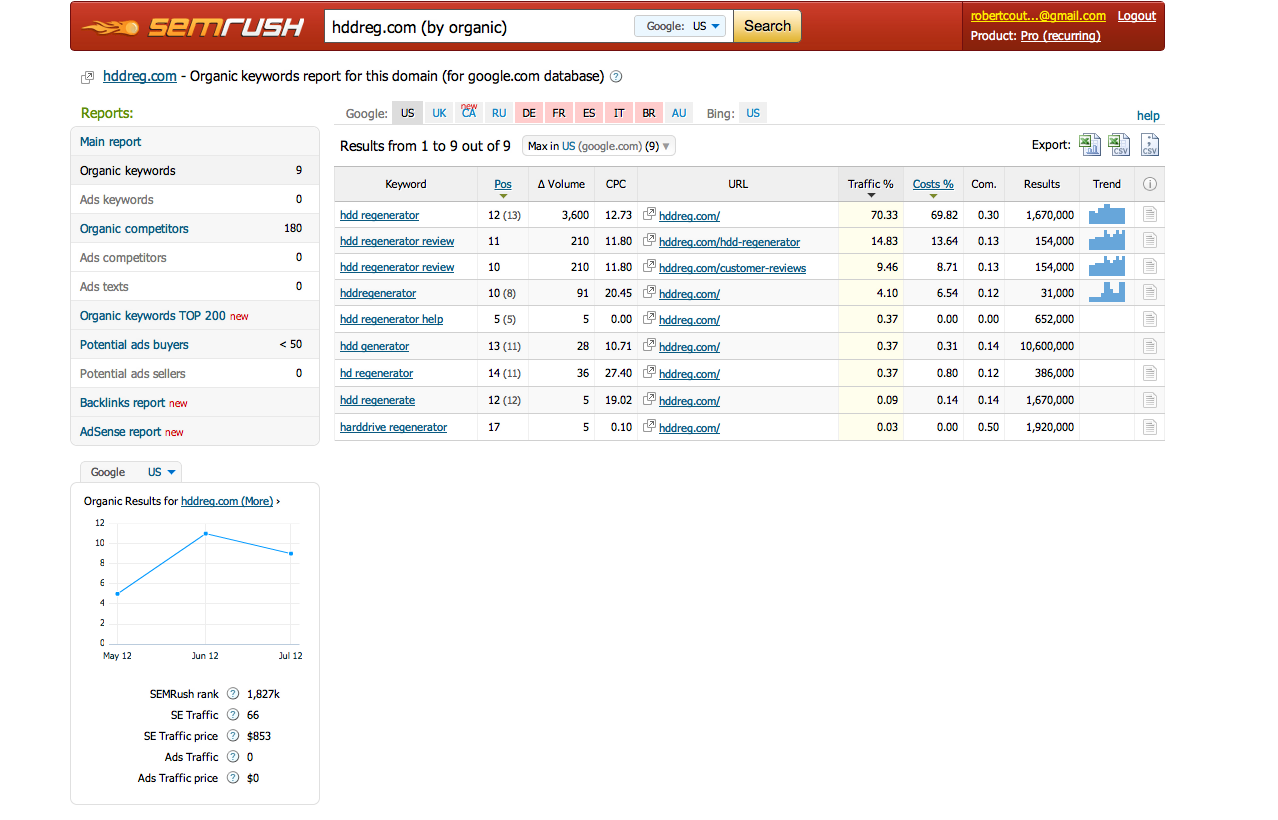Click the search field containing hddreg.com (by organic)
Image resolution: width=1278 pixels, height=820 pixels.
coord(480,27)
